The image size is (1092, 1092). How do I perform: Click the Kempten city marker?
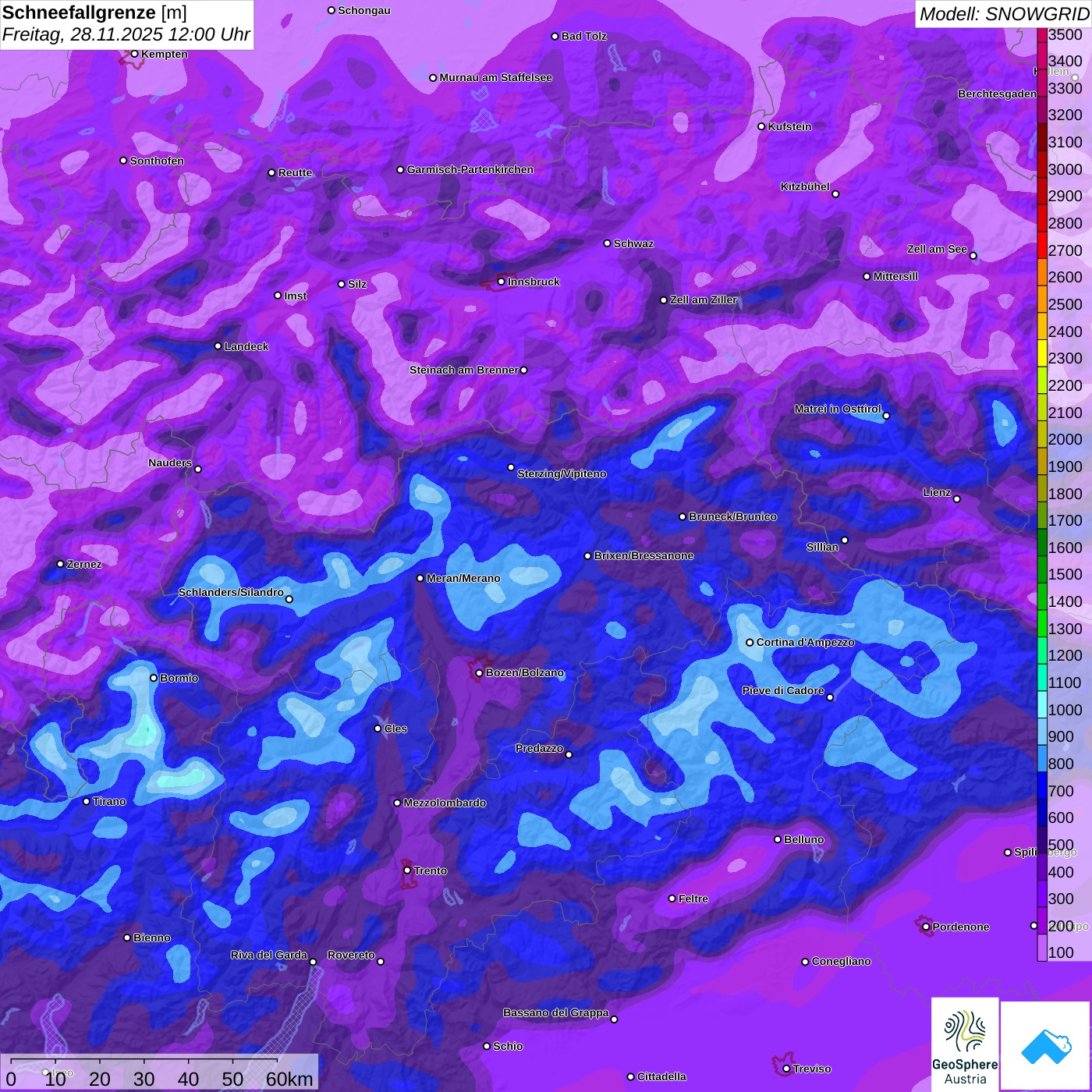tap(135, 54)
